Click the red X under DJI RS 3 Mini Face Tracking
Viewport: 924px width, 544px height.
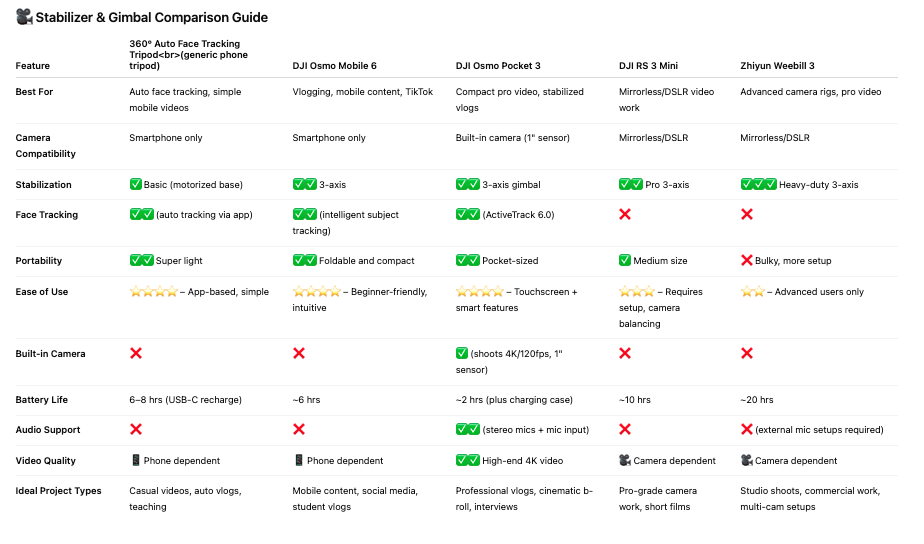[x=625, y=215]
